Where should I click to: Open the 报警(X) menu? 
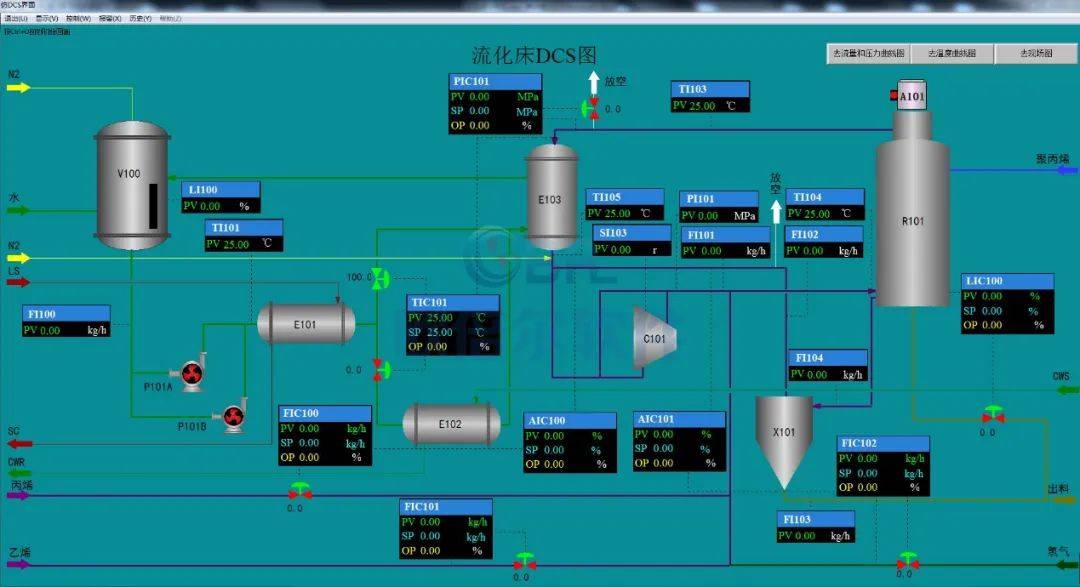click(x=108, y=18)
